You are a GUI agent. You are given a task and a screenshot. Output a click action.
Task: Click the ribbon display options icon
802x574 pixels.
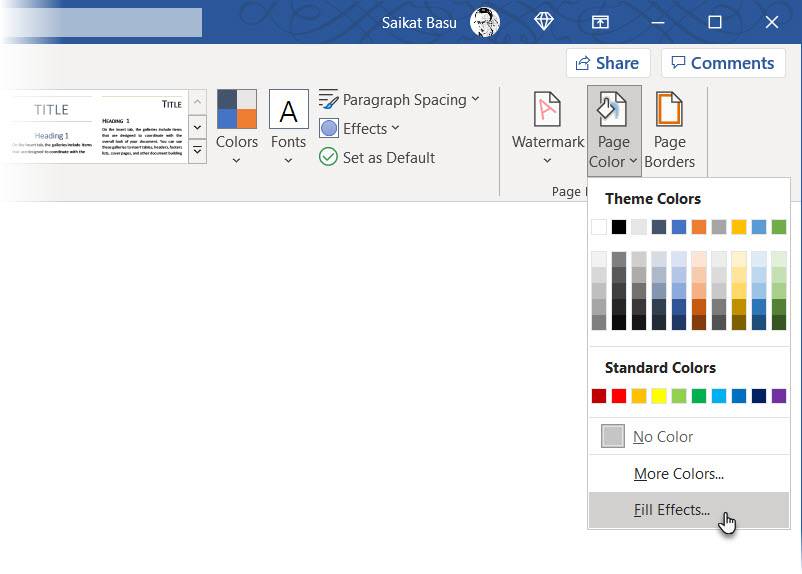[599, 22]
